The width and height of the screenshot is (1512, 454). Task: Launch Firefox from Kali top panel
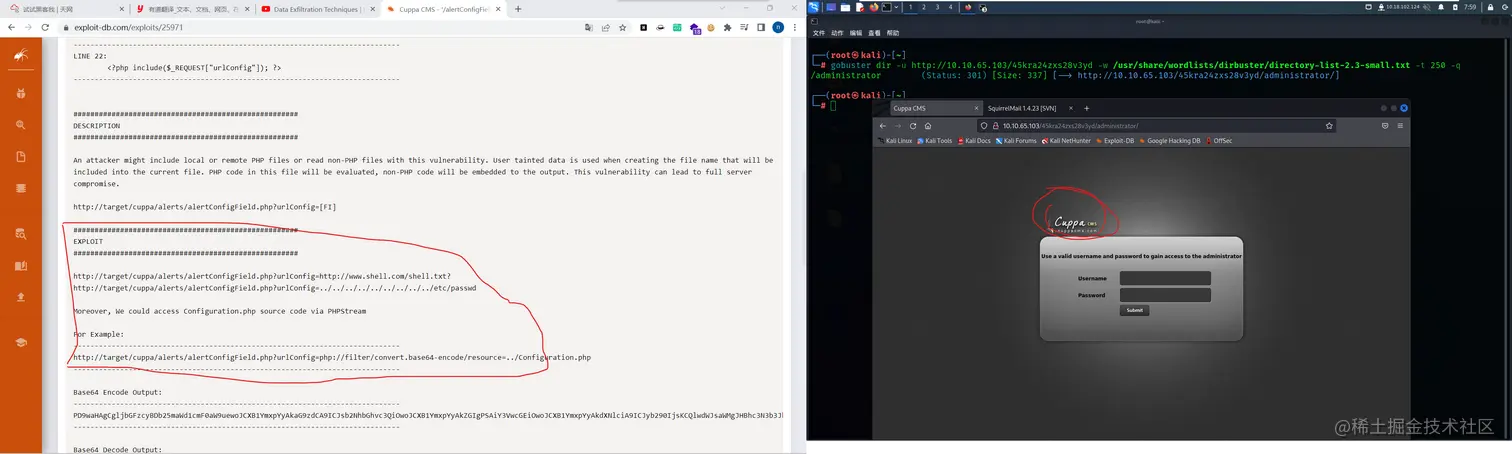[x=873, y=7]
